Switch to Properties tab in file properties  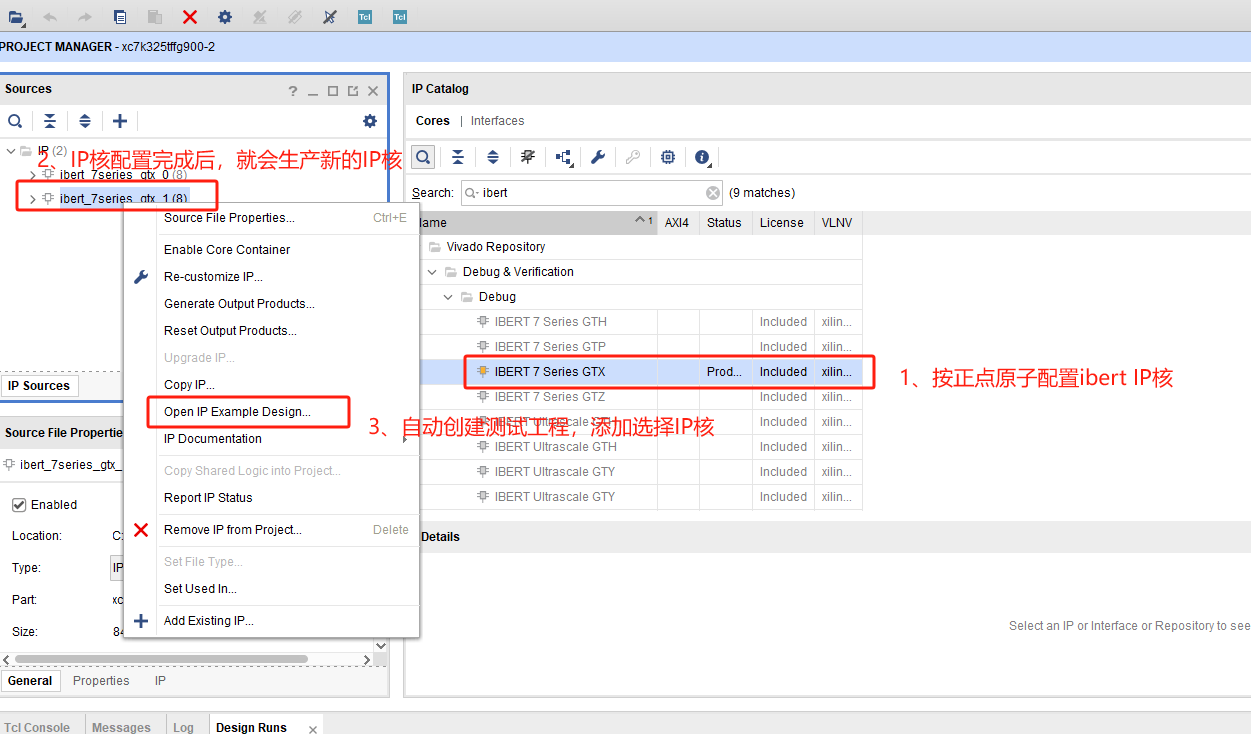coord(101,681)
